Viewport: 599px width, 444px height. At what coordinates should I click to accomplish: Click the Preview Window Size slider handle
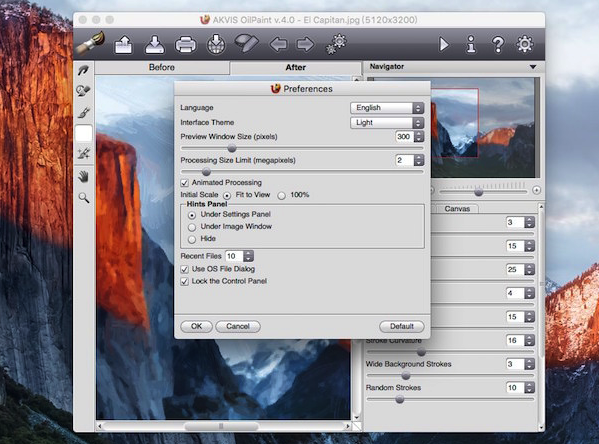pos(232,148)
